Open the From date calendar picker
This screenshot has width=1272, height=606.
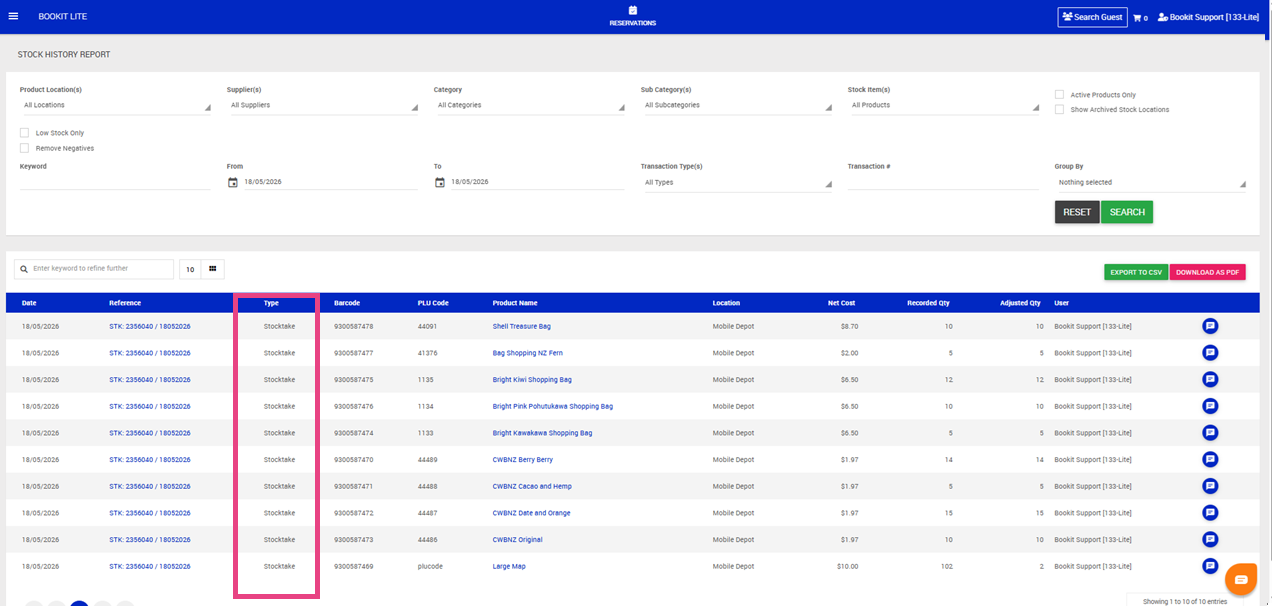(x=233, y=182)
